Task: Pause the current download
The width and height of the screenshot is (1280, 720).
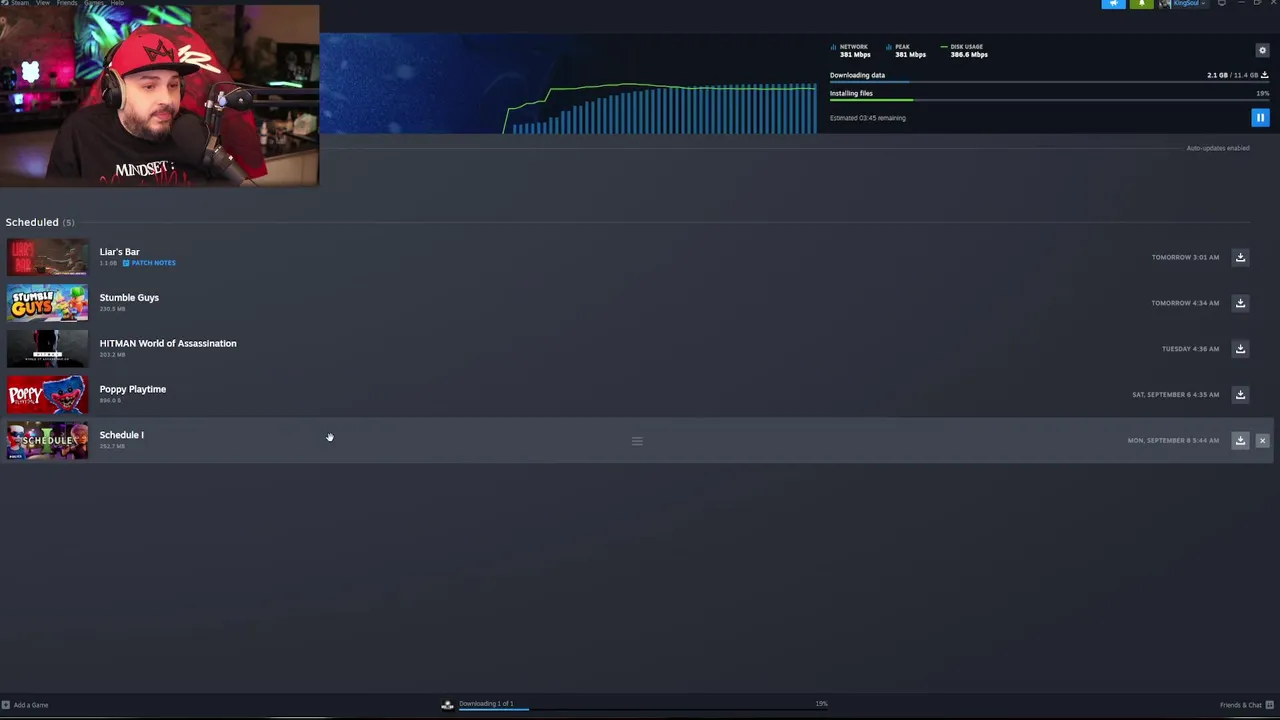Action: click(x=1260, y=118)
